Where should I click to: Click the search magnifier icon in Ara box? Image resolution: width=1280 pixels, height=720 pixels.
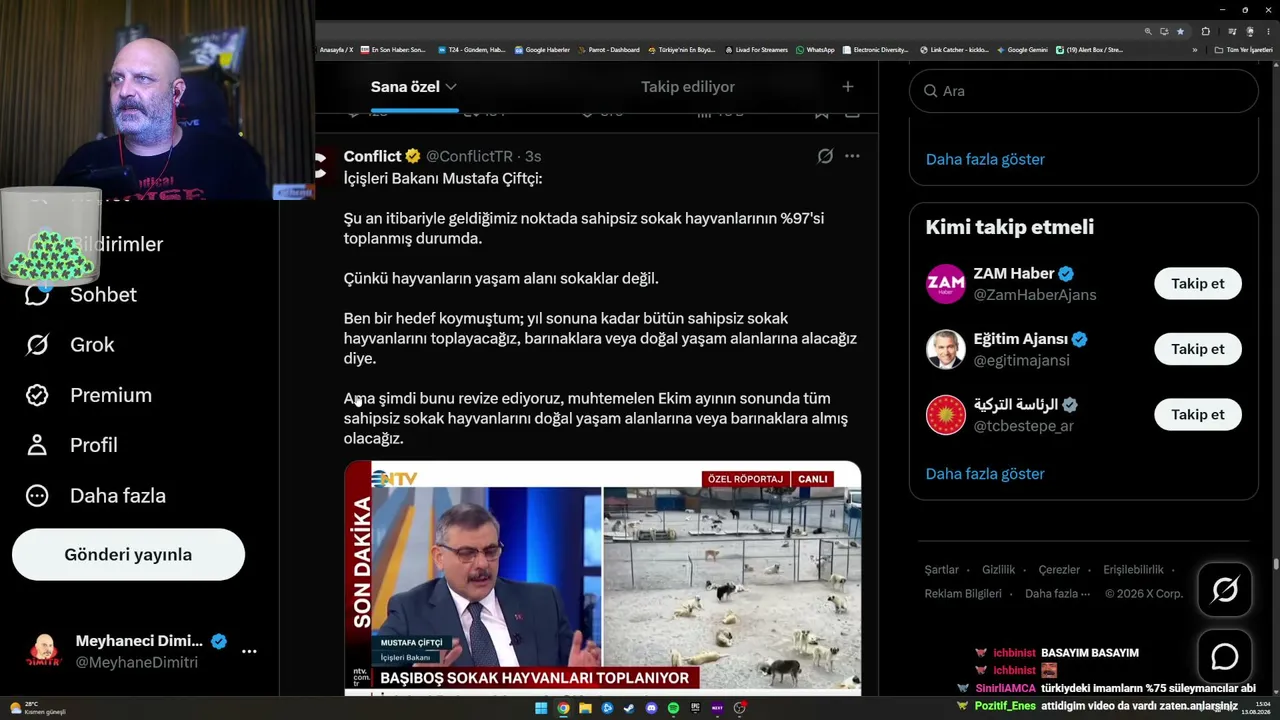[x=930, y=91]
